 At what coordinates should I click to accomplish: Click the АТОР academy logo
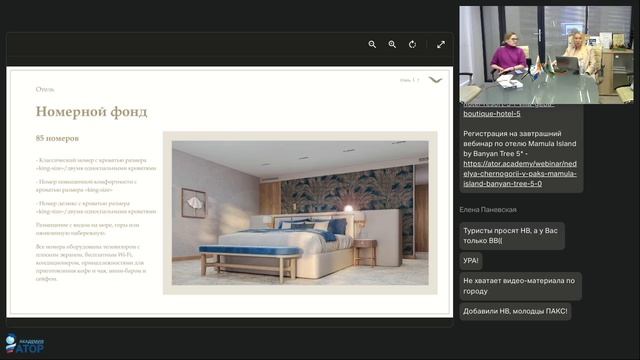(24, 343)
